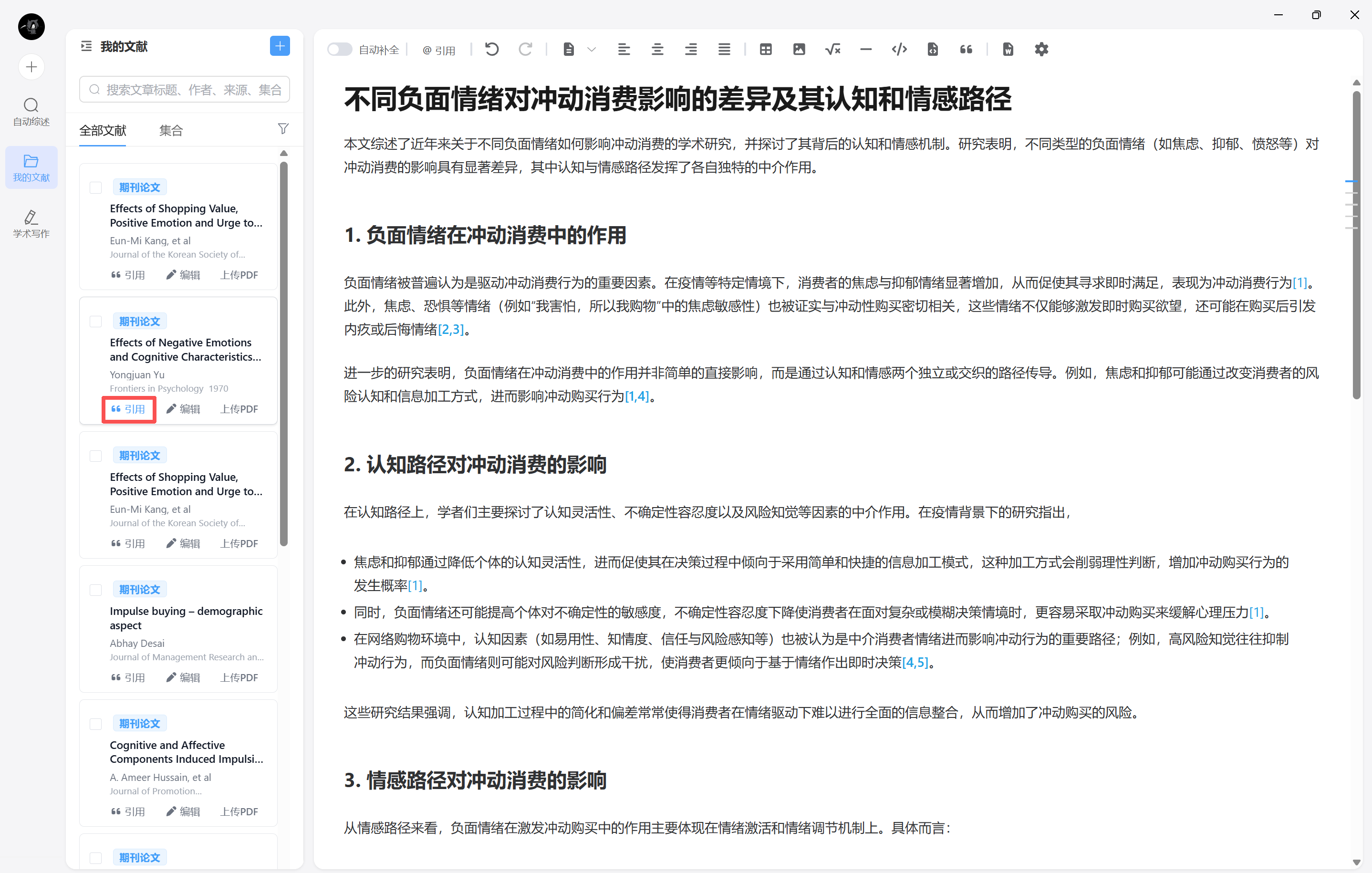1372x873 pixels.
Task: Select checkbox for Effects of Negative Emotions paper
Action: 96,322
